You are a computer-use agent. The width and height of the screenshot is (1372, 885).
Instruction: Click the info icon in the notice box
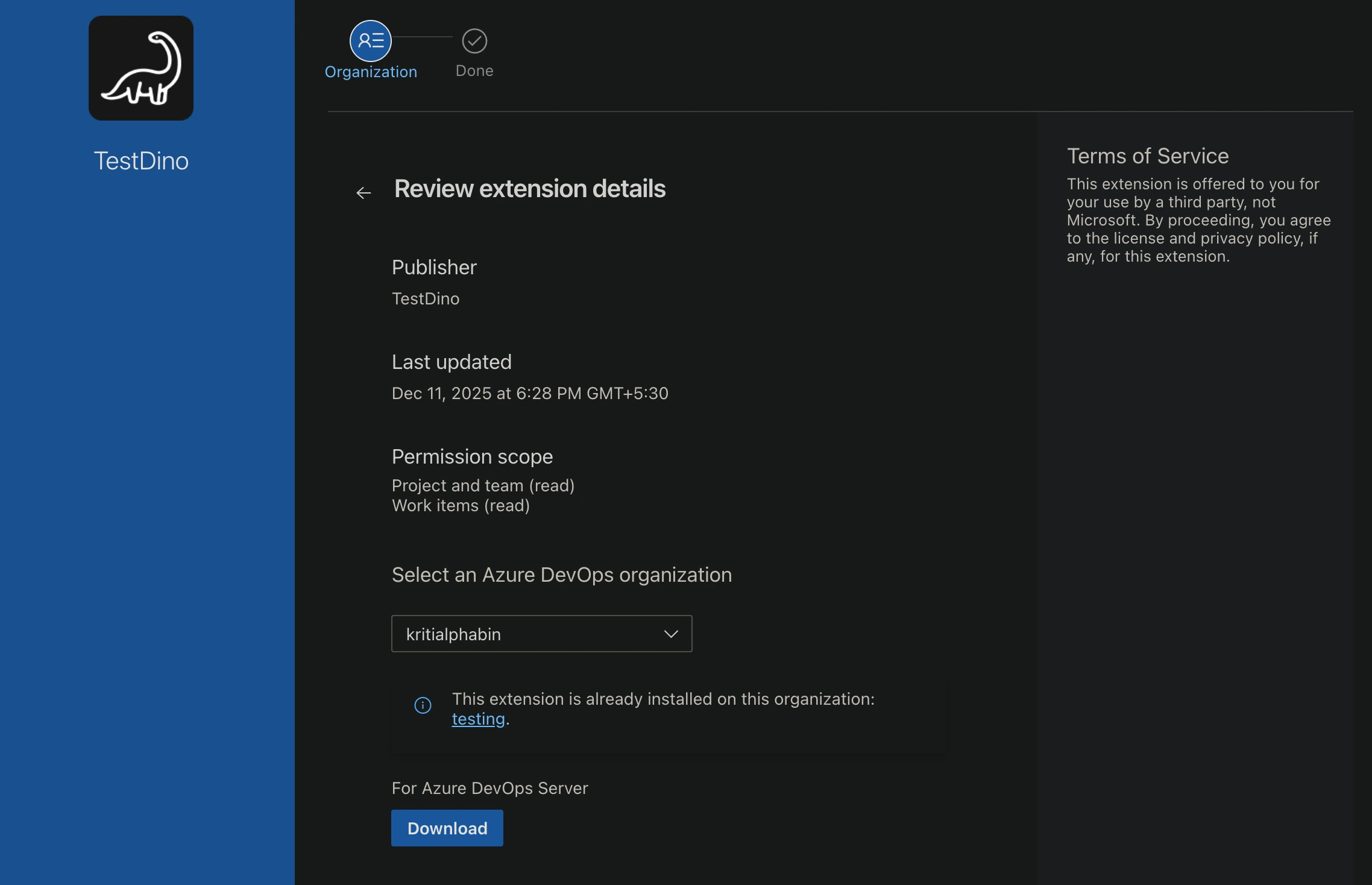coord(423,705)
